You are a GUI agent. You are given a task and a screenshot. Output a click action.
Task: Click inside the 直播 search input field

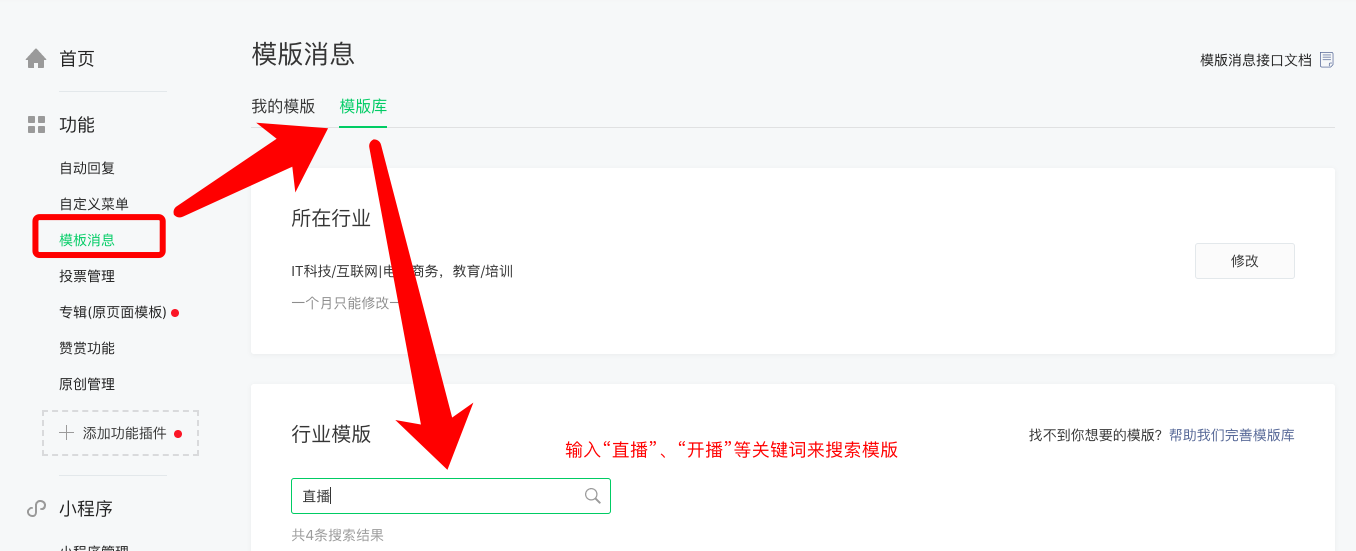click(x=451, y=496)
